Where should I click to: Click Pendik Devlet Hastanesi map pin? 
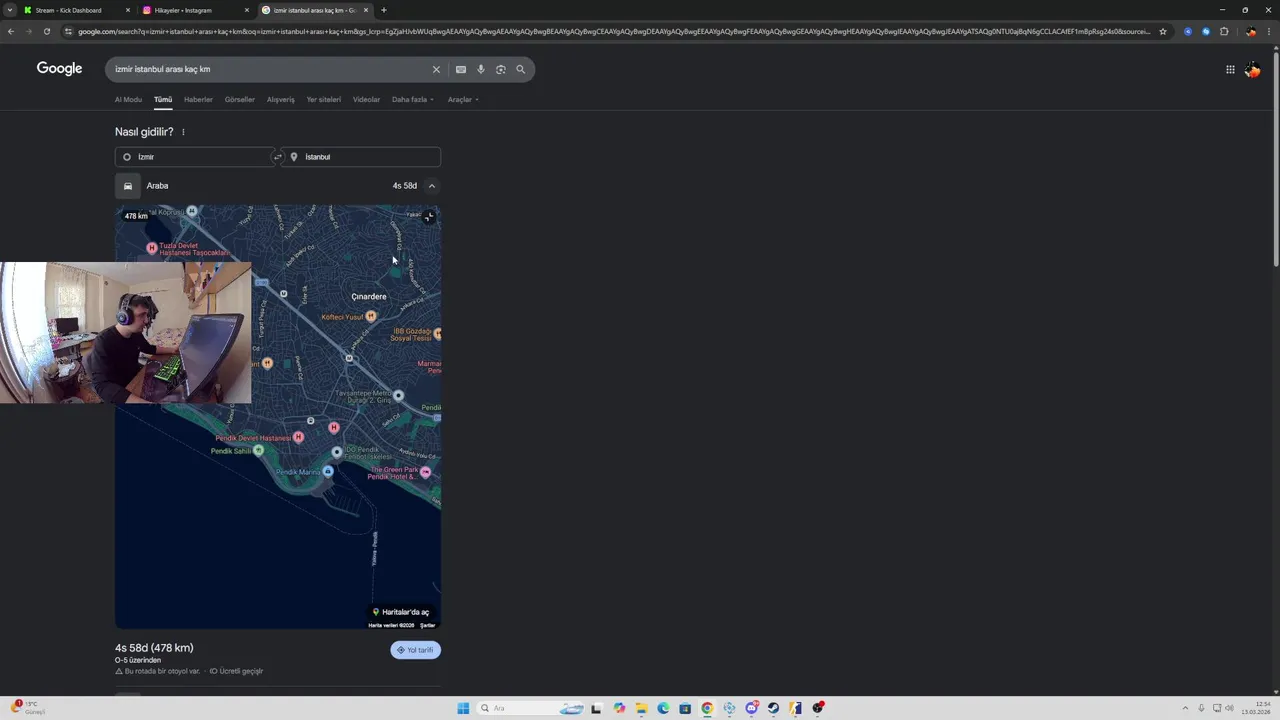click(x=298, y=438)
